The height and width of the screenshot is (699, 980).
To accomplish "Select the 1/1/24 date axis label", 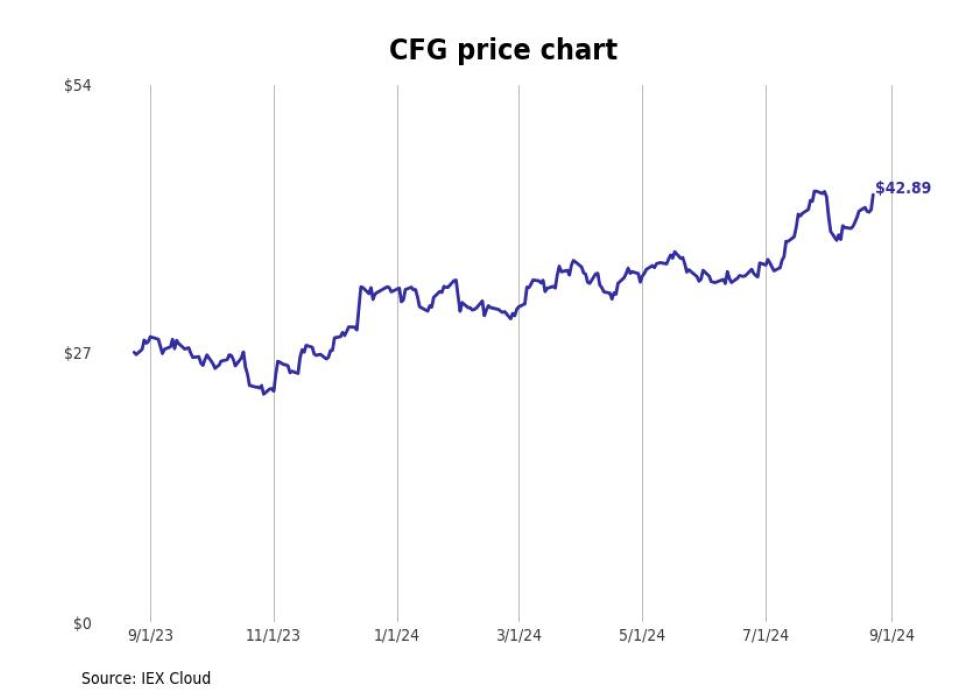I will click(x=397, y=636).
